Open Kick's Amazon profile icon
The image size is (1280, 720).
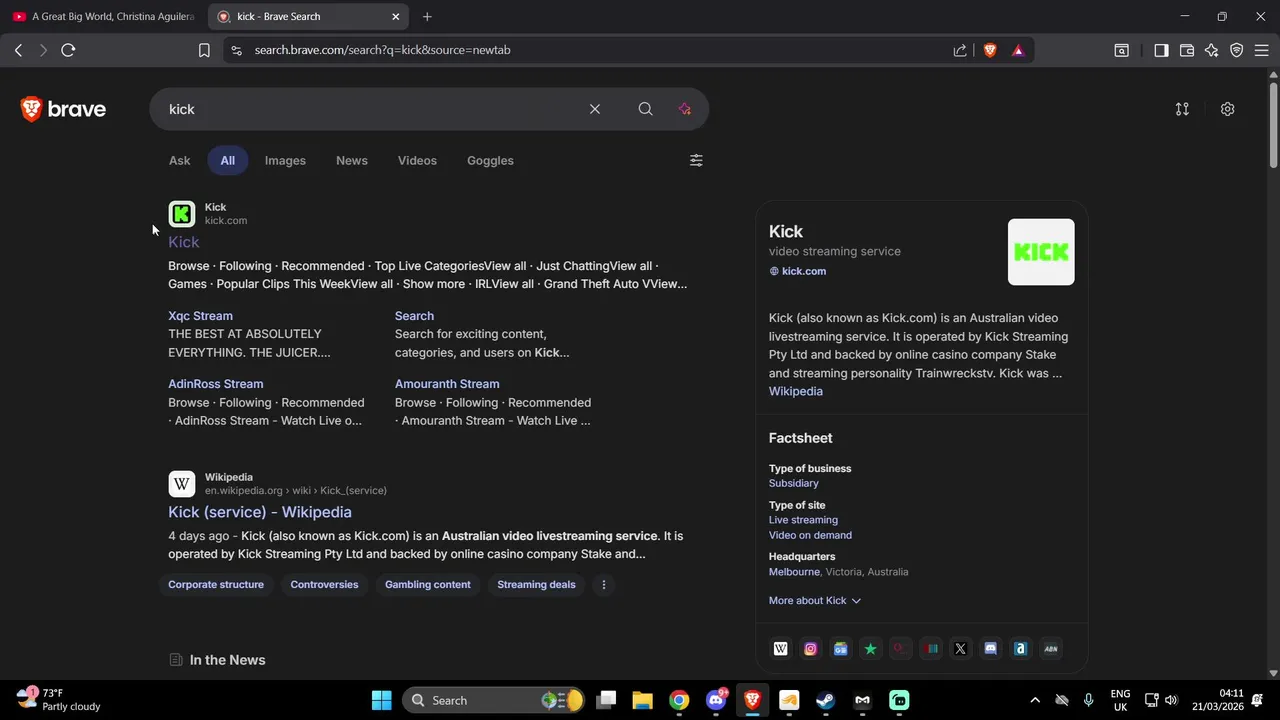pos(1020,649)
